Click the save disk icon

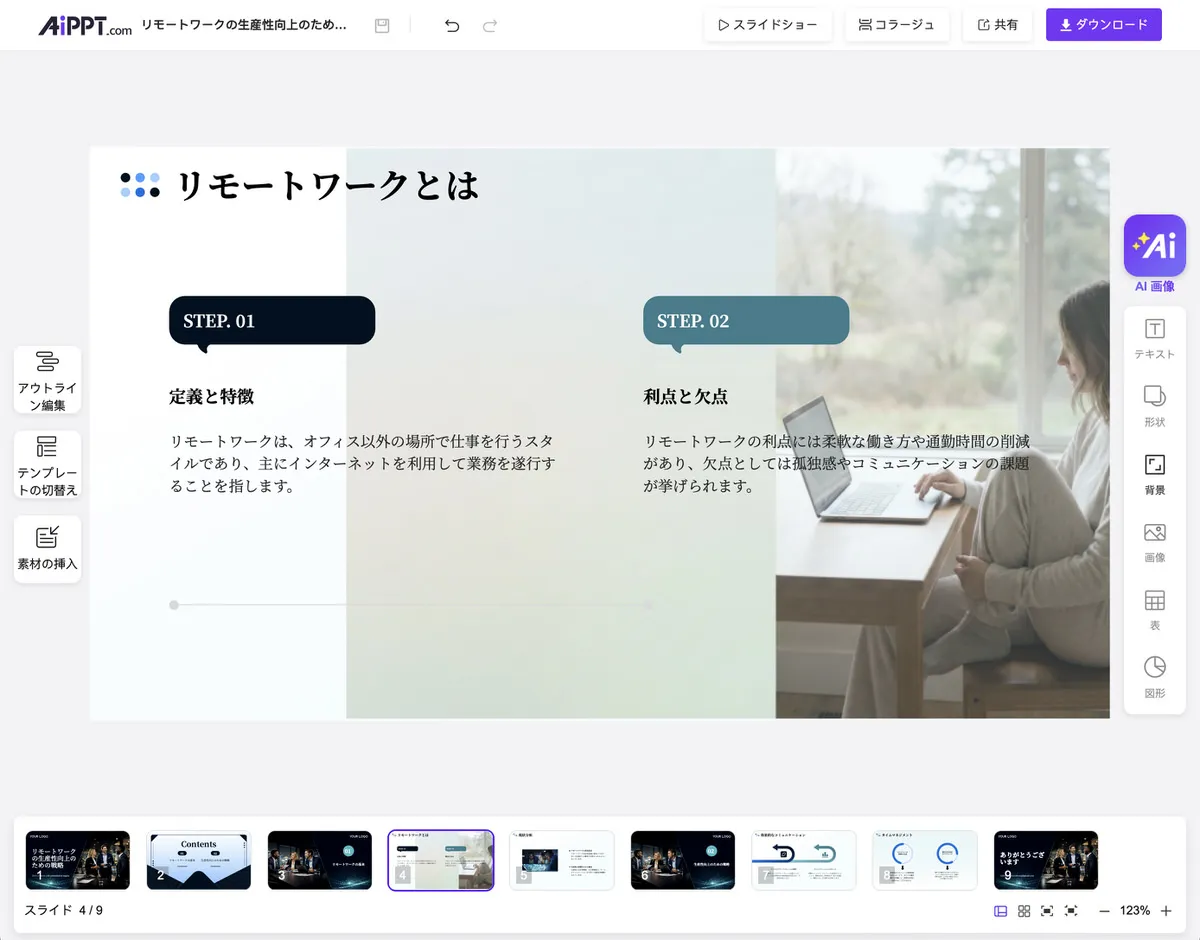(x=382, y=26)
